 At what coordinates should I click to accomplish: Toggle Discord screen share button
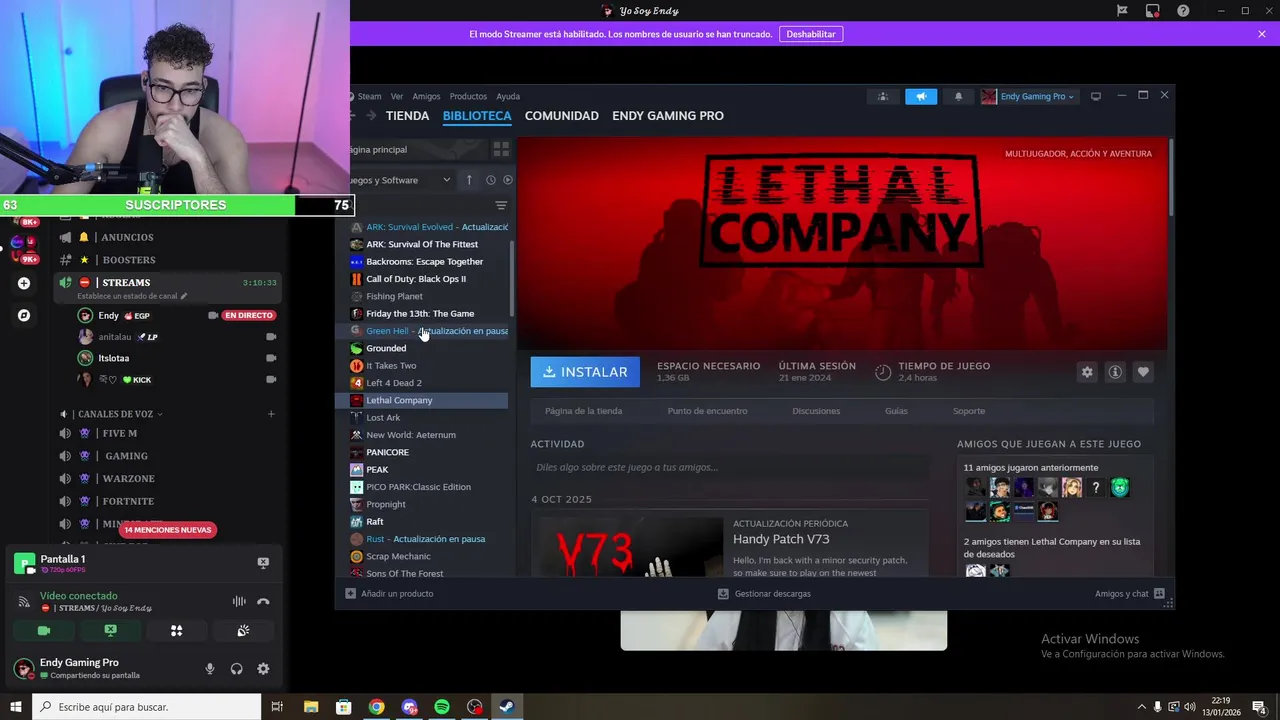point(110,631)
